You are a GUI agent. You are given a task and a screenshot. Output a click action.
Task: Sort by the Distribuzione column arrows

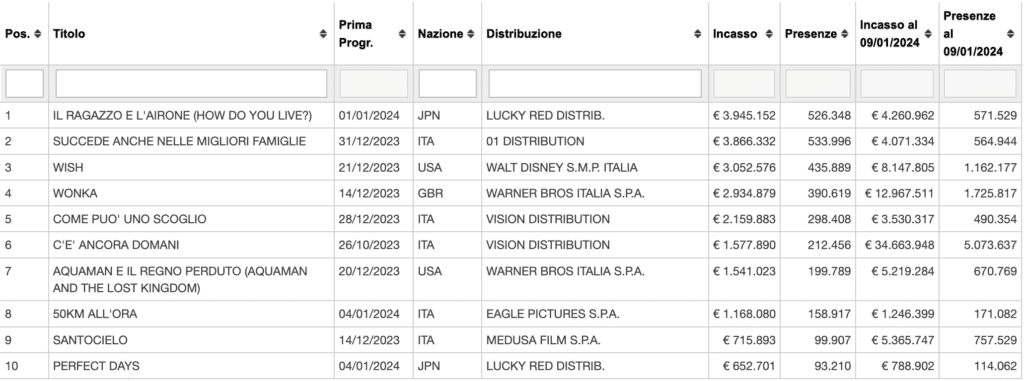coord(697,34)
